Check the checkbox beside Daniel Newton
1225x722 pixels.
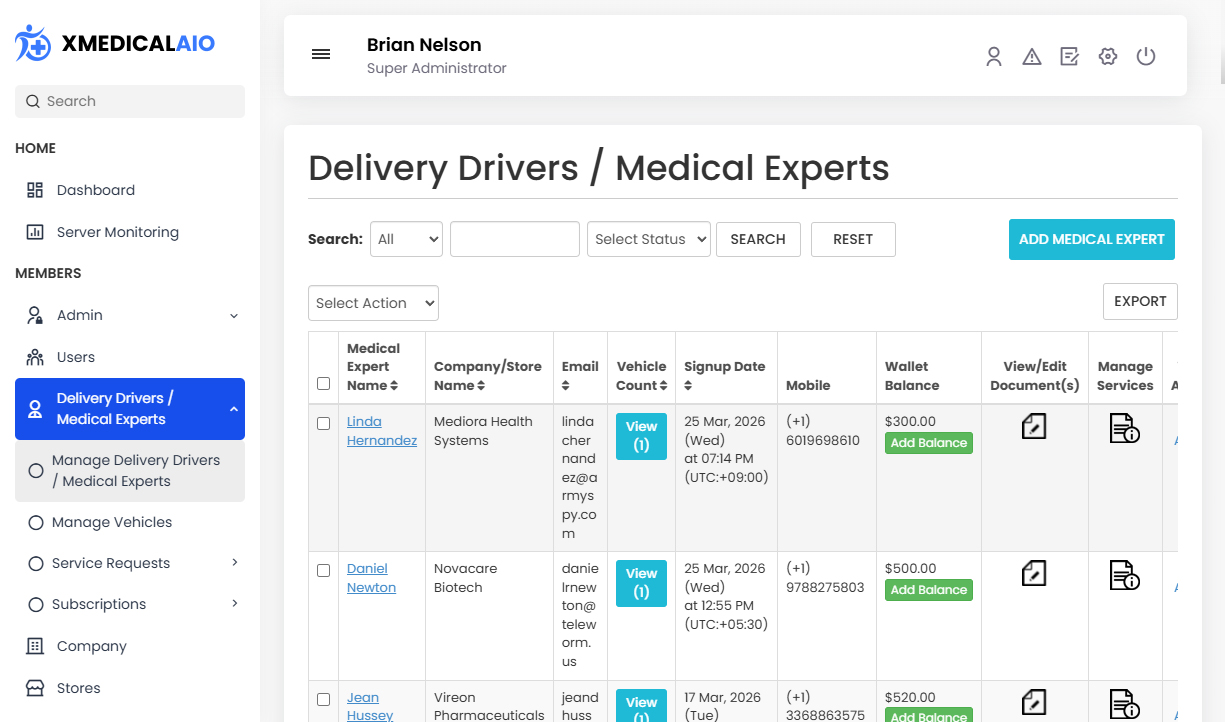pyautogui.click(x=323, y=570)
